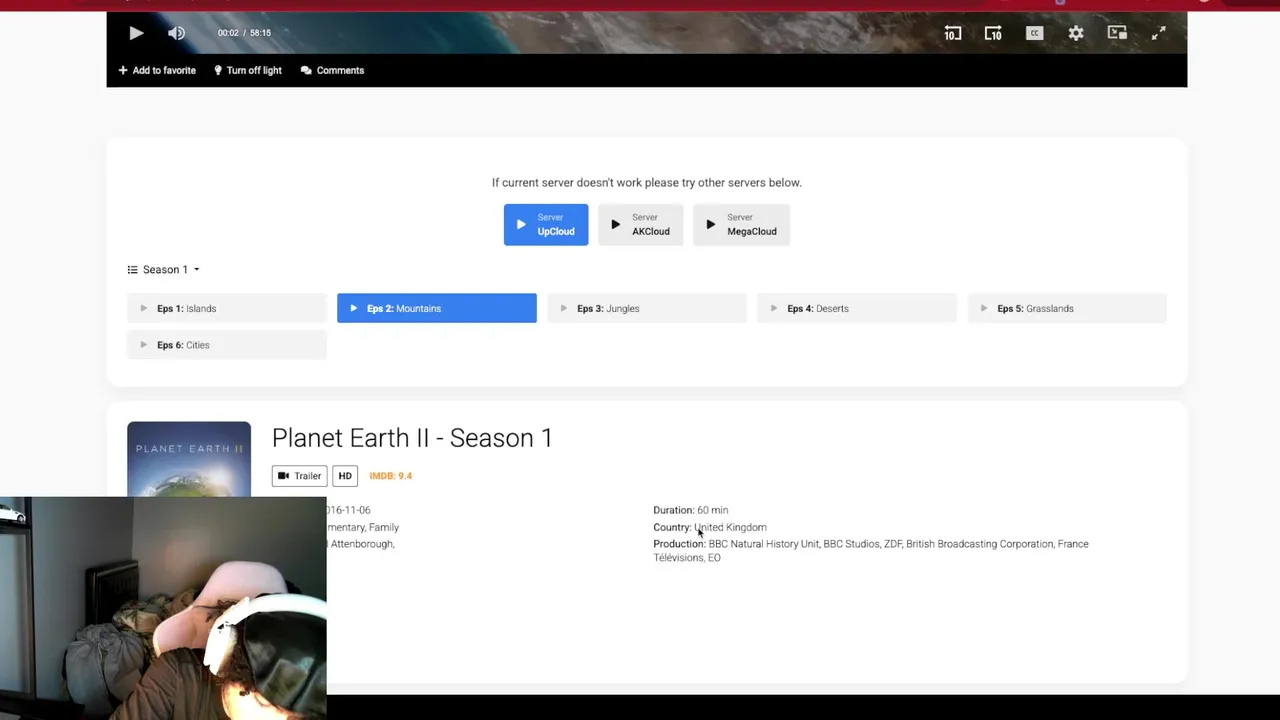
Task: Add to favorite link
Action: coord(157,70)
